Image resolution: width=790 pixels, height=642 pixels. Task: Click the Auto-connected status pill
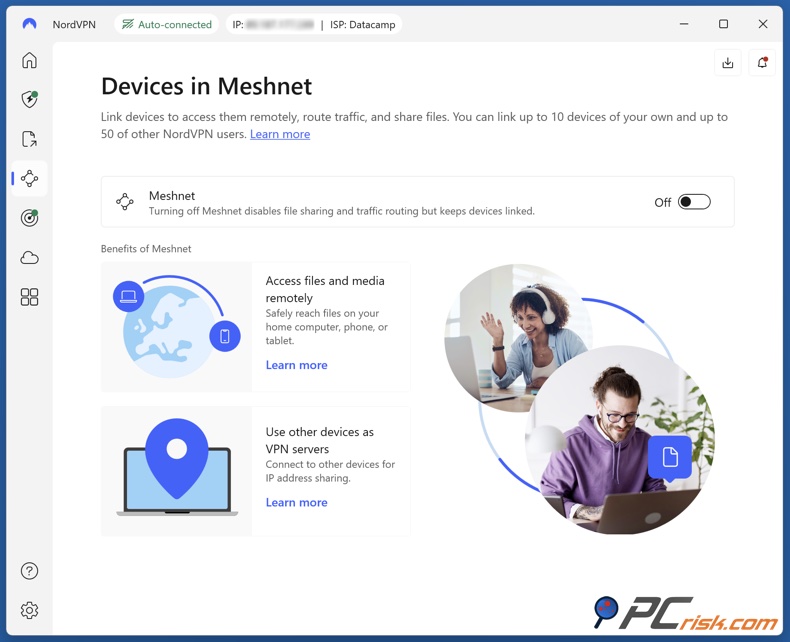point(167,24)
